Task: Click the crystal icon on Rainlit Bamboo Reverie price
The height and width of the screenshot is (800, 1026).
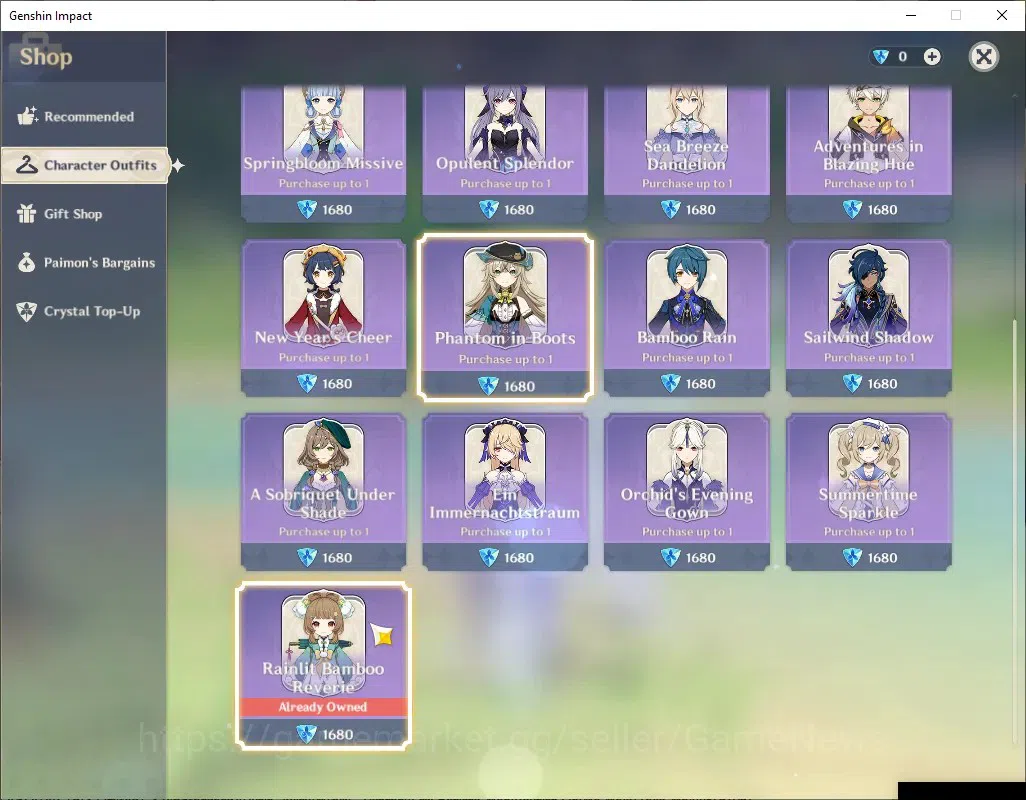Action: (307, 734)
